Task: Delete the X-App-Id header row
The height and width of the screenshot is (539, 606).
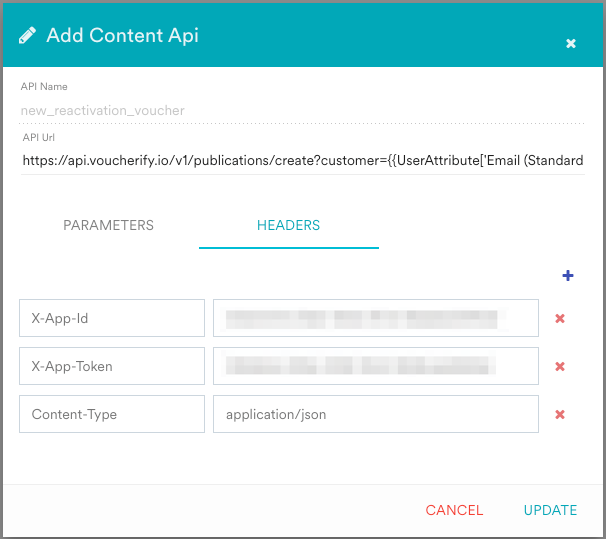Action: [x=560, y=319]
